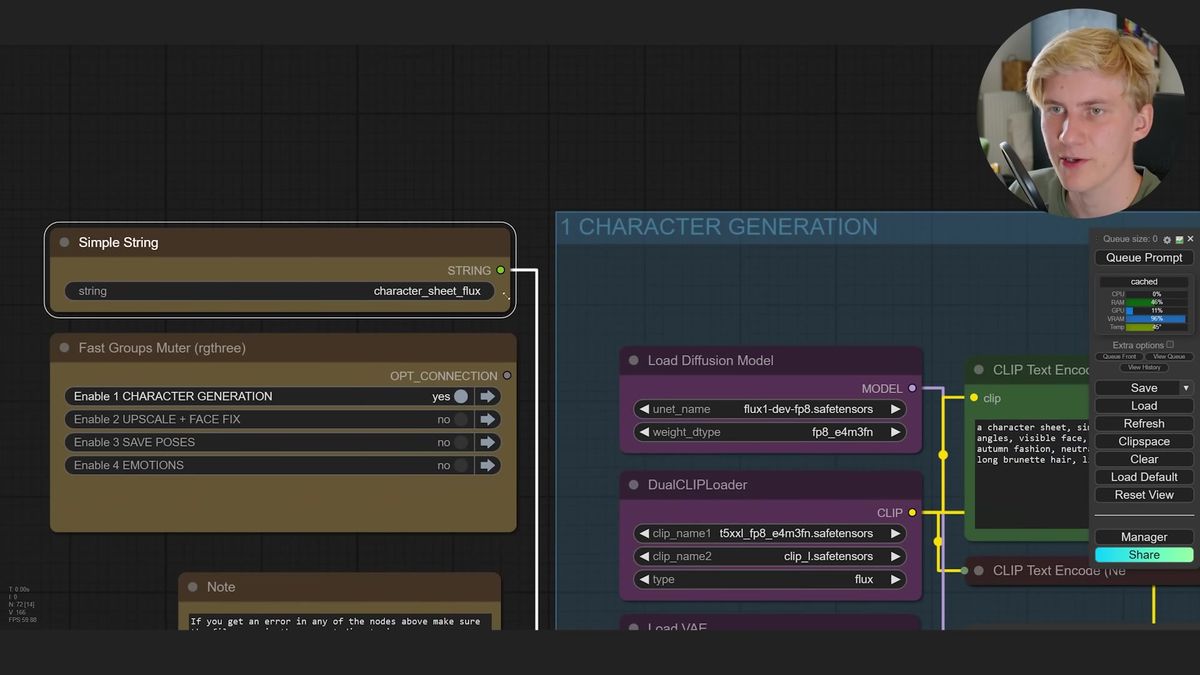1200x675 pixels.
Task: Open the ComfyUI settings gear
Action: coord(1167,240)
